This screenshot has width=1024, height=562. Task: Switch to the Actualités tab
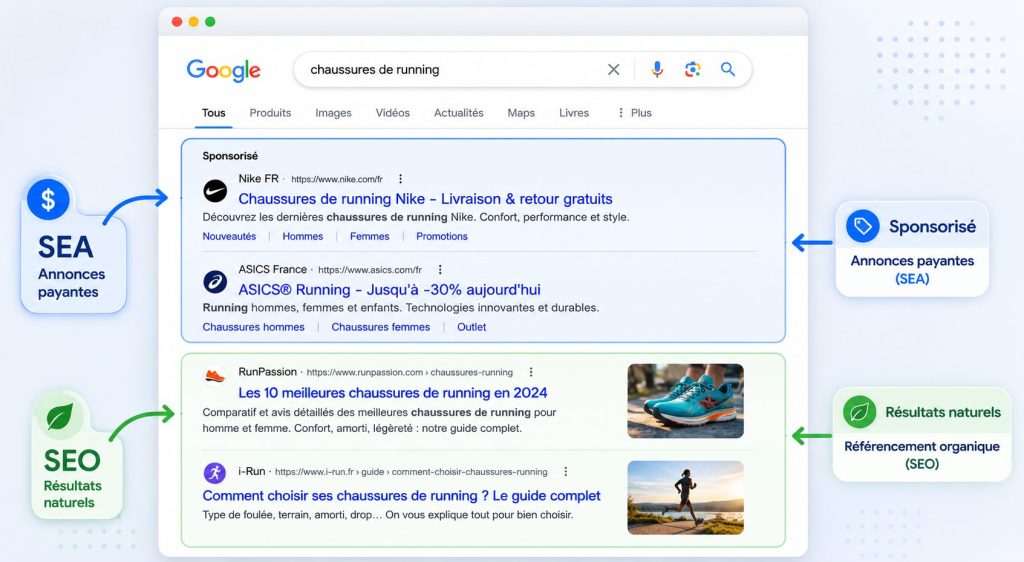459,113
